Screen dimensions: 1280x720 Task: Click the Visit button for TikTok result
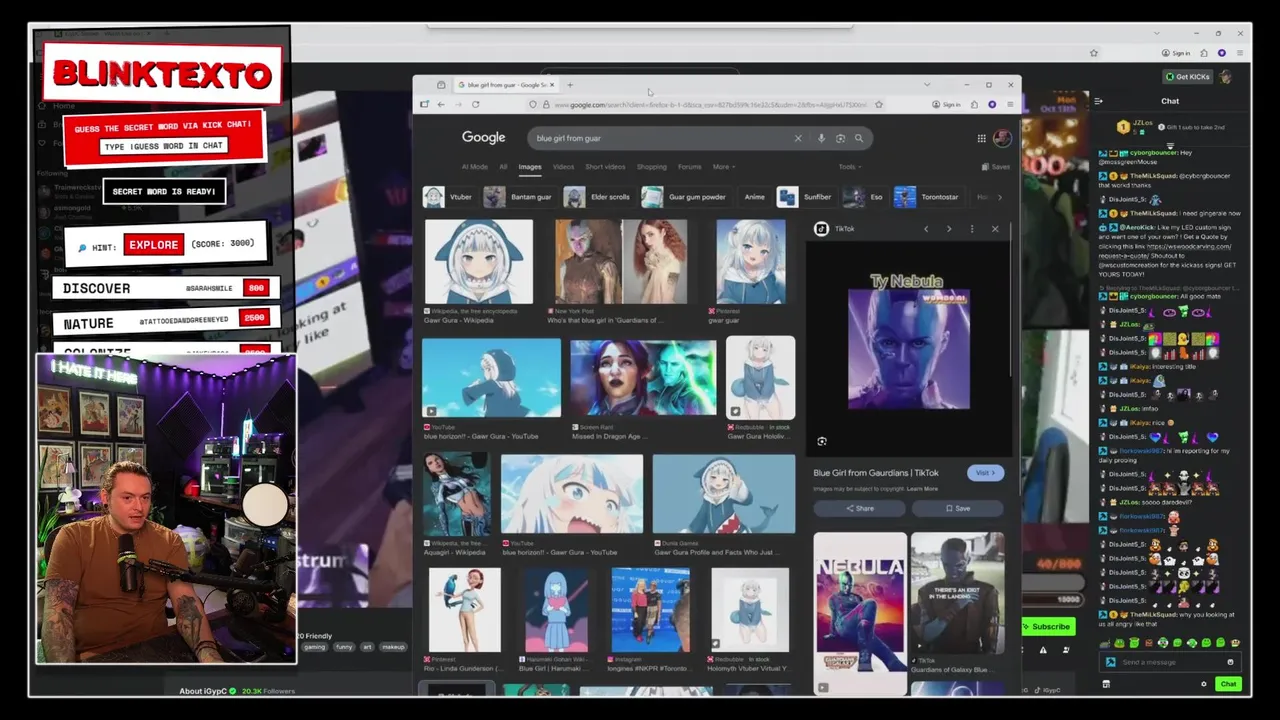pyautogui.click(x=985, y=473)
